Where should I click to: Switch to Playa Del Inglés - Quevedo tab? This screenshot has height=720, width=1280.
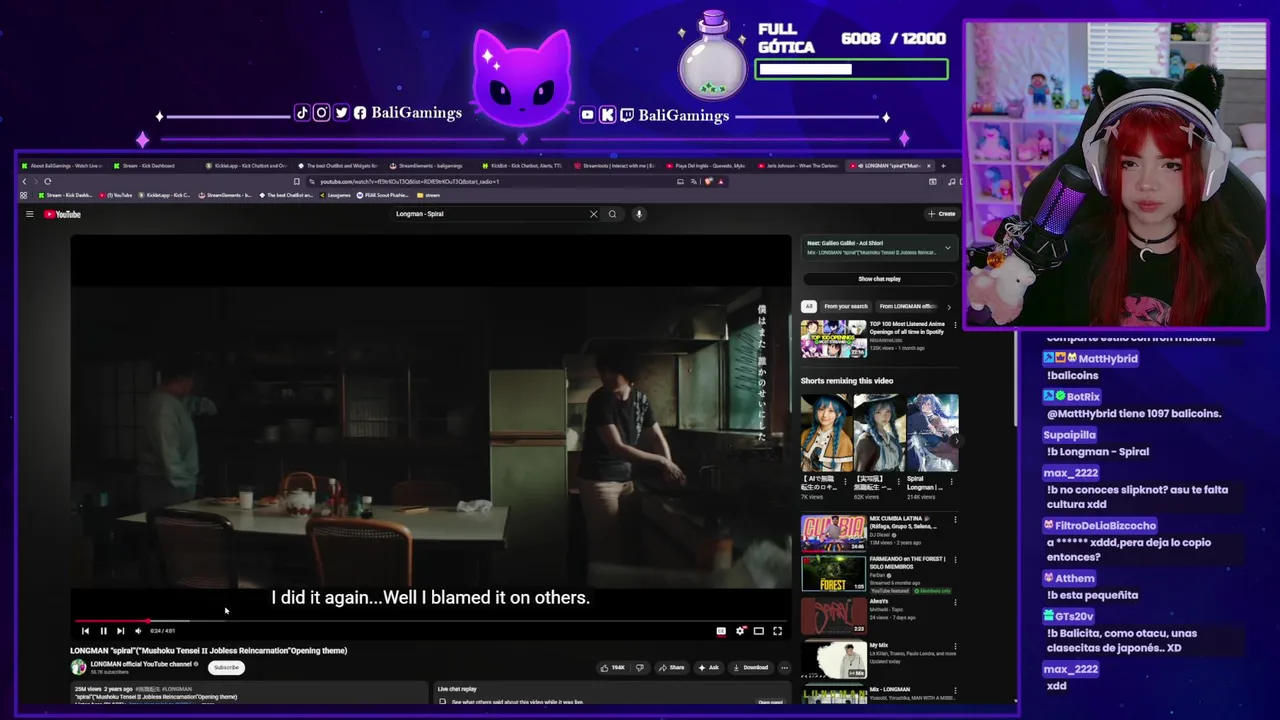pos(705,166)
